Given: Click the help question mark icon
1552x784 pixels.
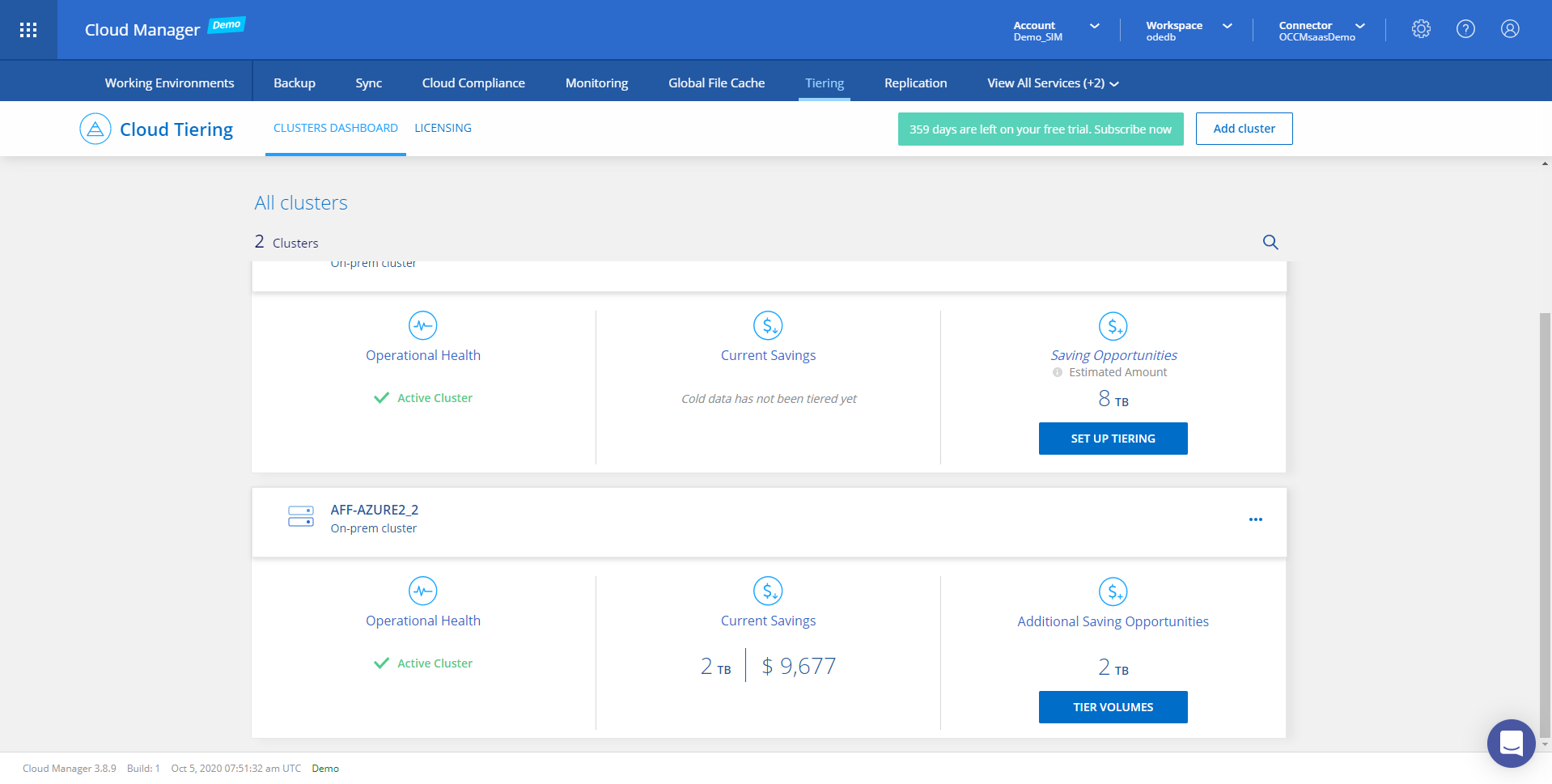Looking at the screenshot, I should (1465, 29).
